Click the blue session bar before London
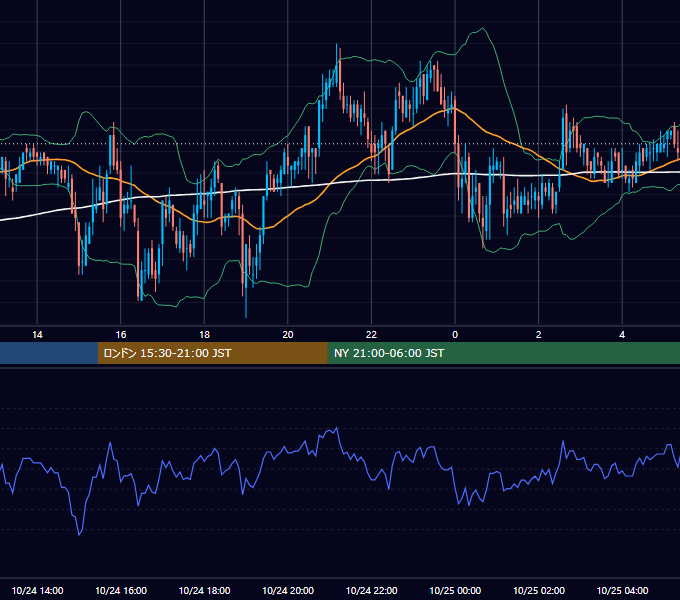 (x=49, y=353)
